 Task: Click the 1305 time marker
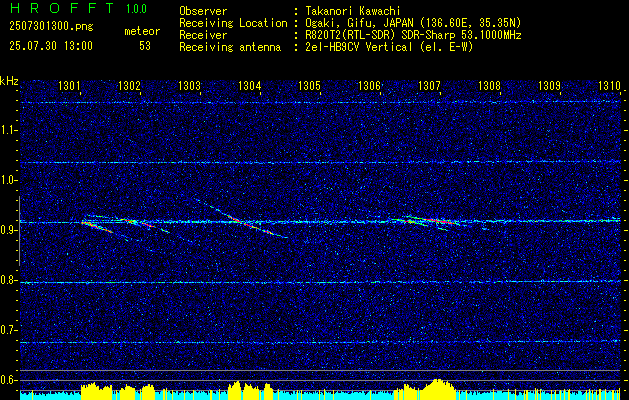click(310, 85)
